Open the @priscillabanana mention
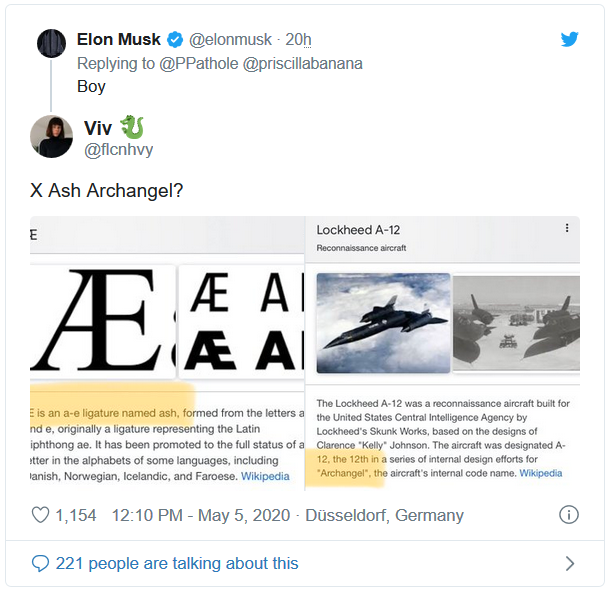This screenshot has height=591, width=610. click(305, 63)
